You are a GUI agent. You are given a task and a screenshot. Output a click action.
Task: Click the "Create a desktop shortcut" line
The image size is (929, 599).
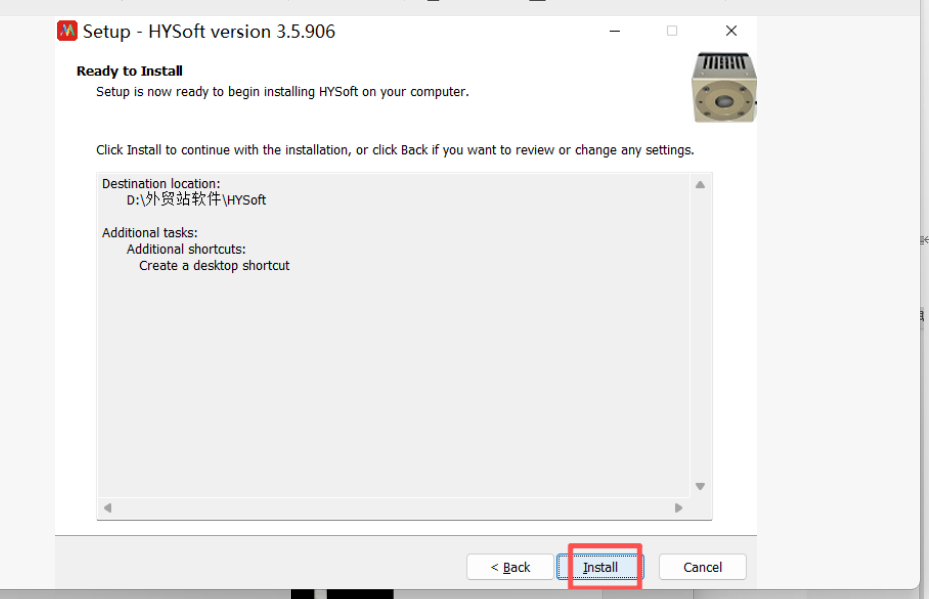click(214, 266)
